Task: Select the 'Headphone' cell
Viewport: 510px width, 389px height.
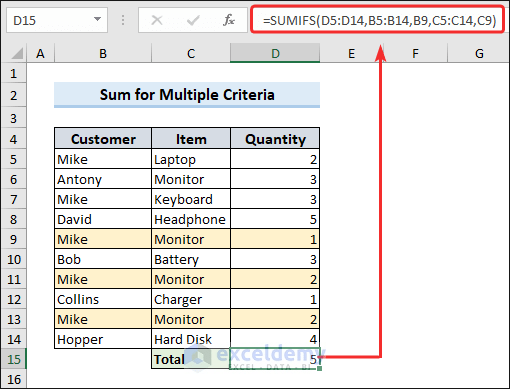Action: (x=191, y=219)
